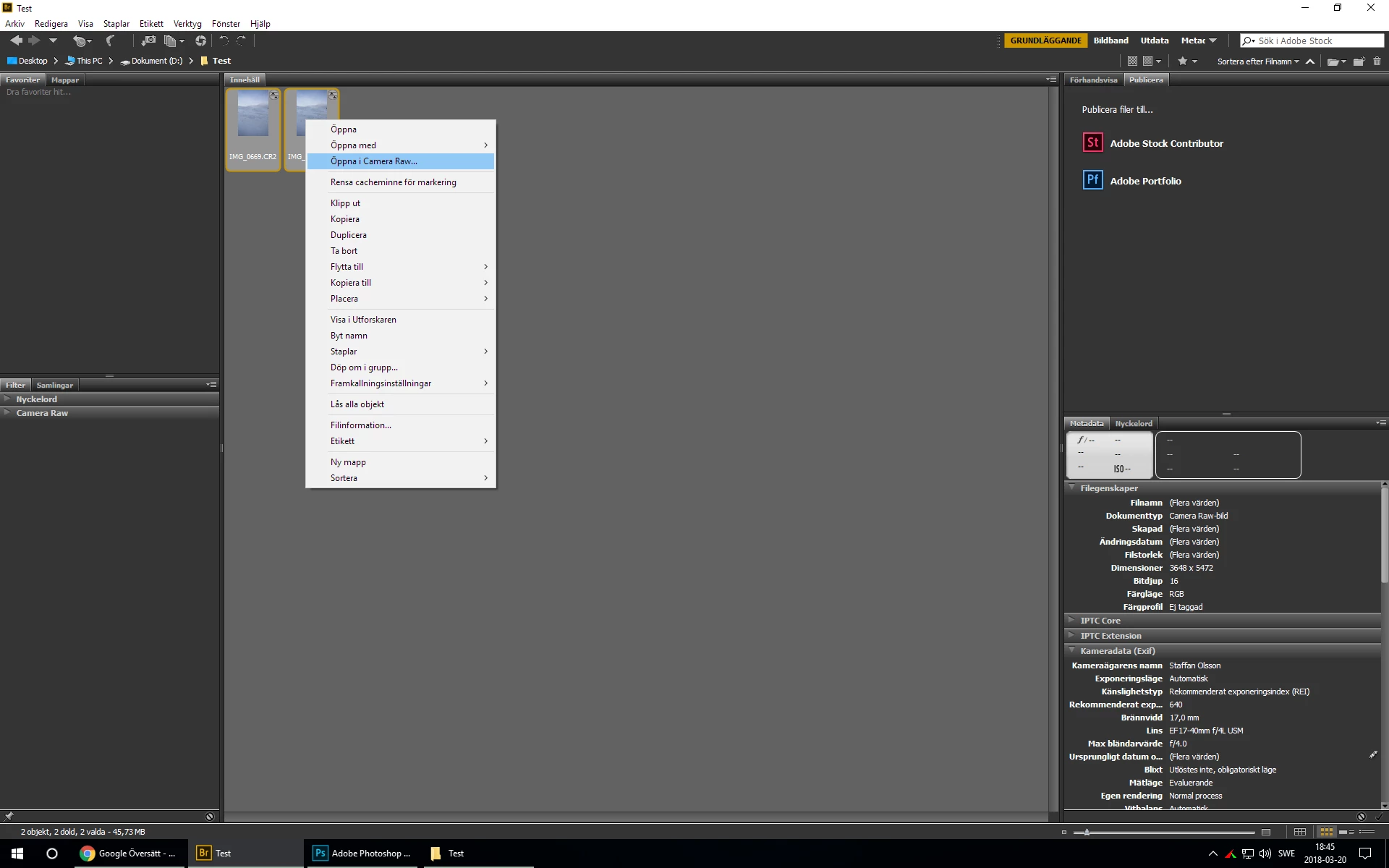Viewport: 1389px width, 868px height.
Task: Click get photos from camera icon
Action: (148, 41)
